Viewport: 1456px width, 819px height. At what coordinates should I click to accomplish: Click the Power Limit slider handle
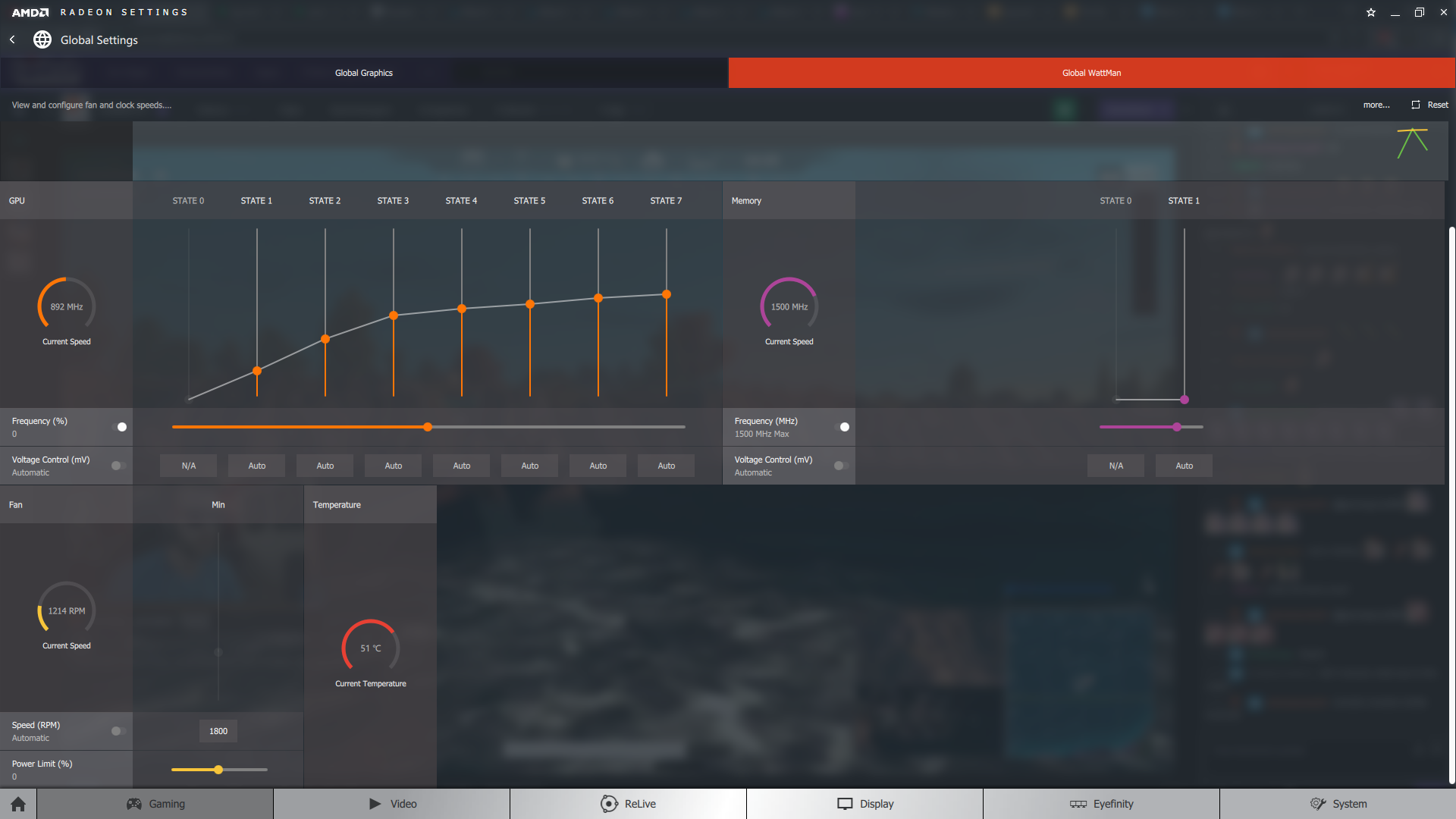point(218,770)
